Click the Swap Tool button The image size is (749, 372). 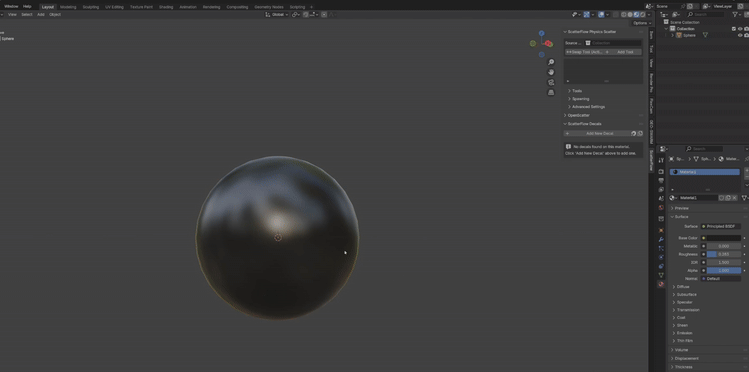click(584, 52)
